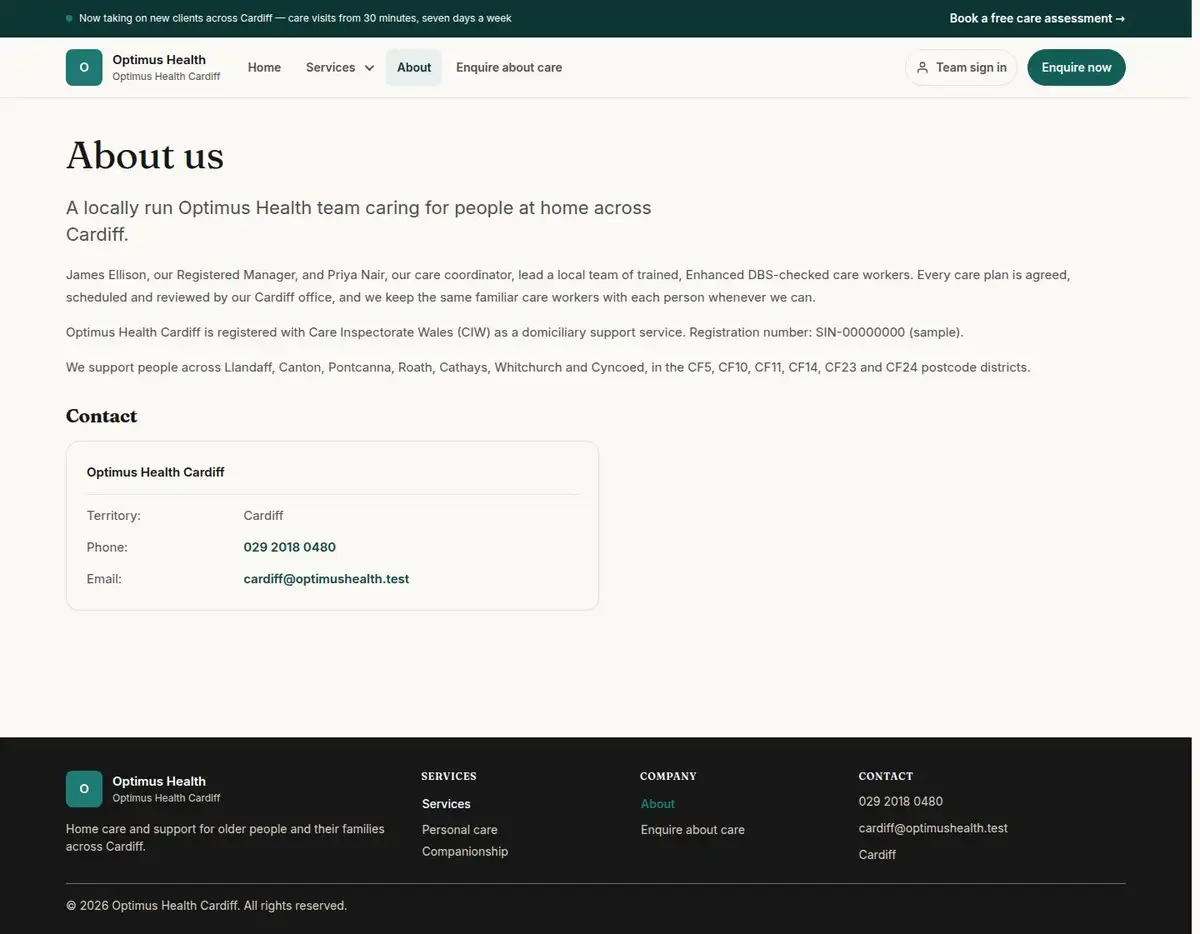Click the header Optimus Health brand name
This screenshot has width=1200, height=934.
click(x=159, y=60)
